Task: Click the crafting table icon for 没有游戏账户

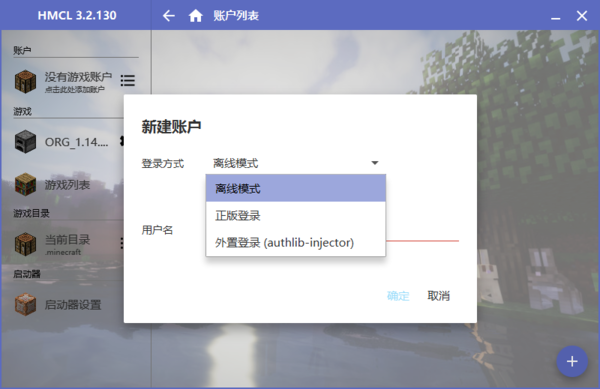Action: pyautogui.click(x=25, y=81)
